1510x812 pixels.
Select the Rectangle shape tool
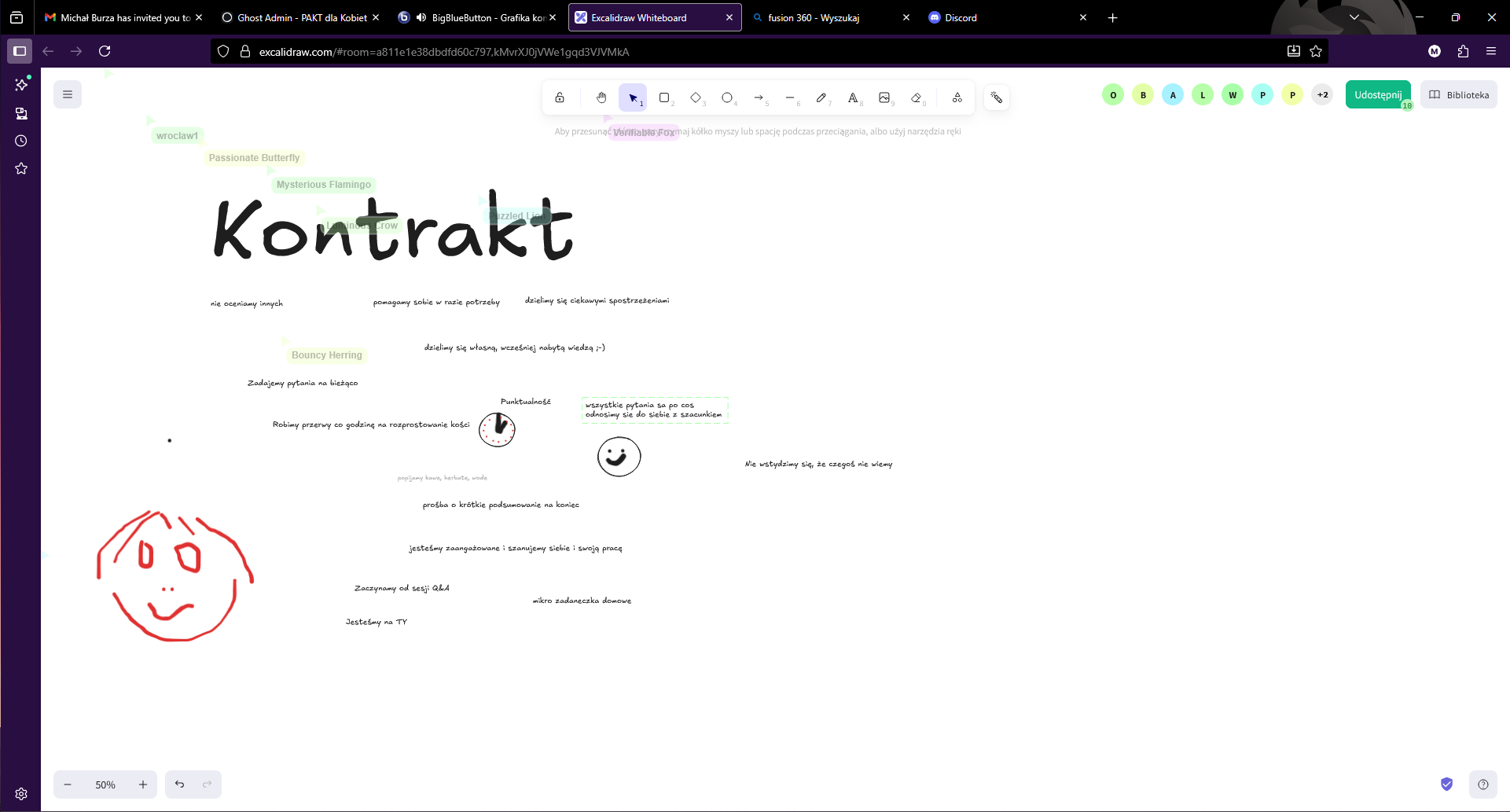tap(664, 97)
